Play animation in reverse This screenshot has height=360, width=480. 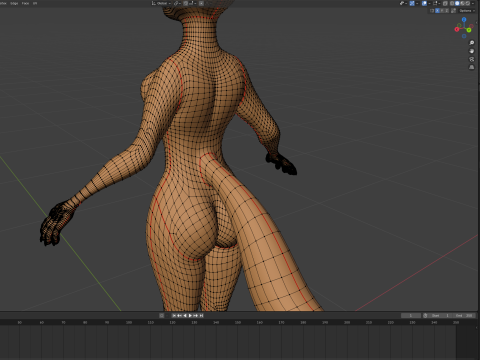point(185,315)
